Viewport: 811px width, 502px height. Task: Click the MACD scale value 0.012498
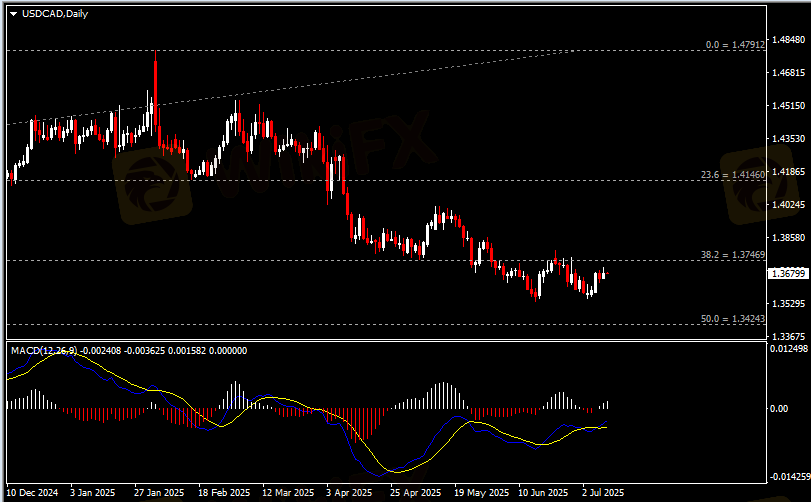[x=789, y=349]
